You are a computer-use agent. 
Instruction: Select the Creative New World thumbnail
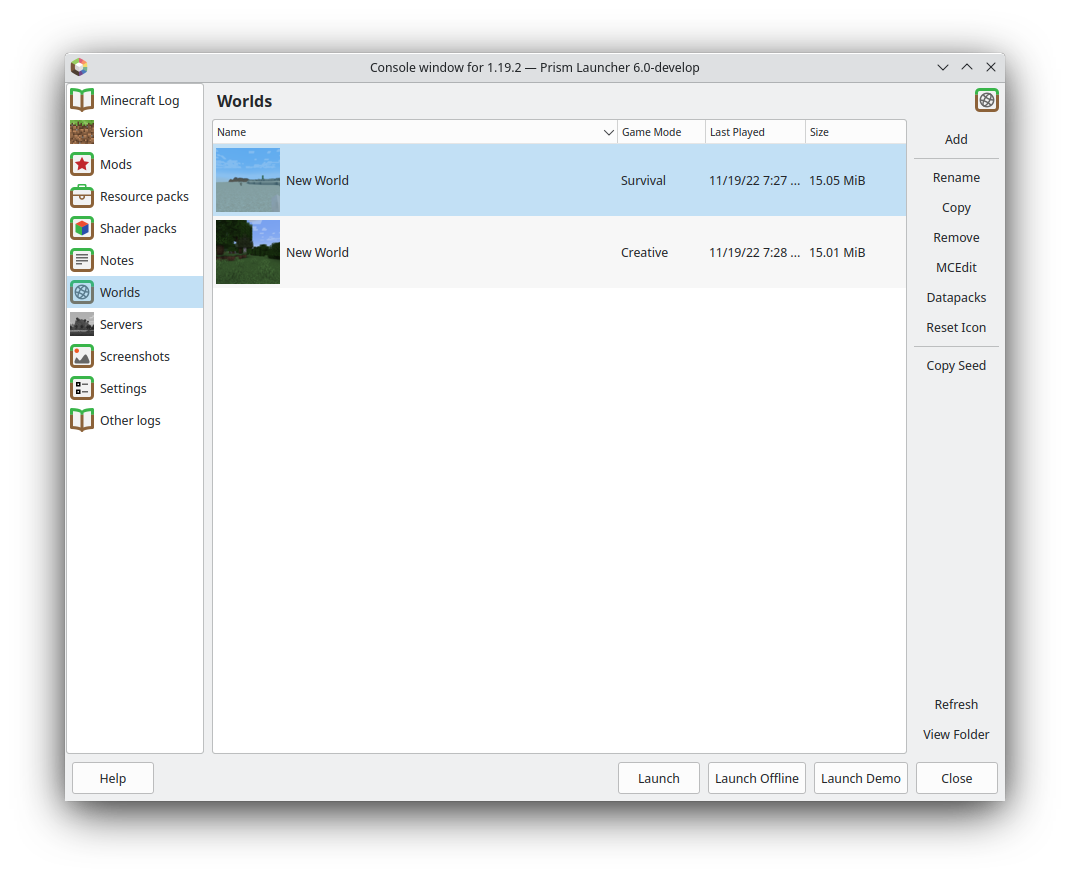tap(248, 252)
